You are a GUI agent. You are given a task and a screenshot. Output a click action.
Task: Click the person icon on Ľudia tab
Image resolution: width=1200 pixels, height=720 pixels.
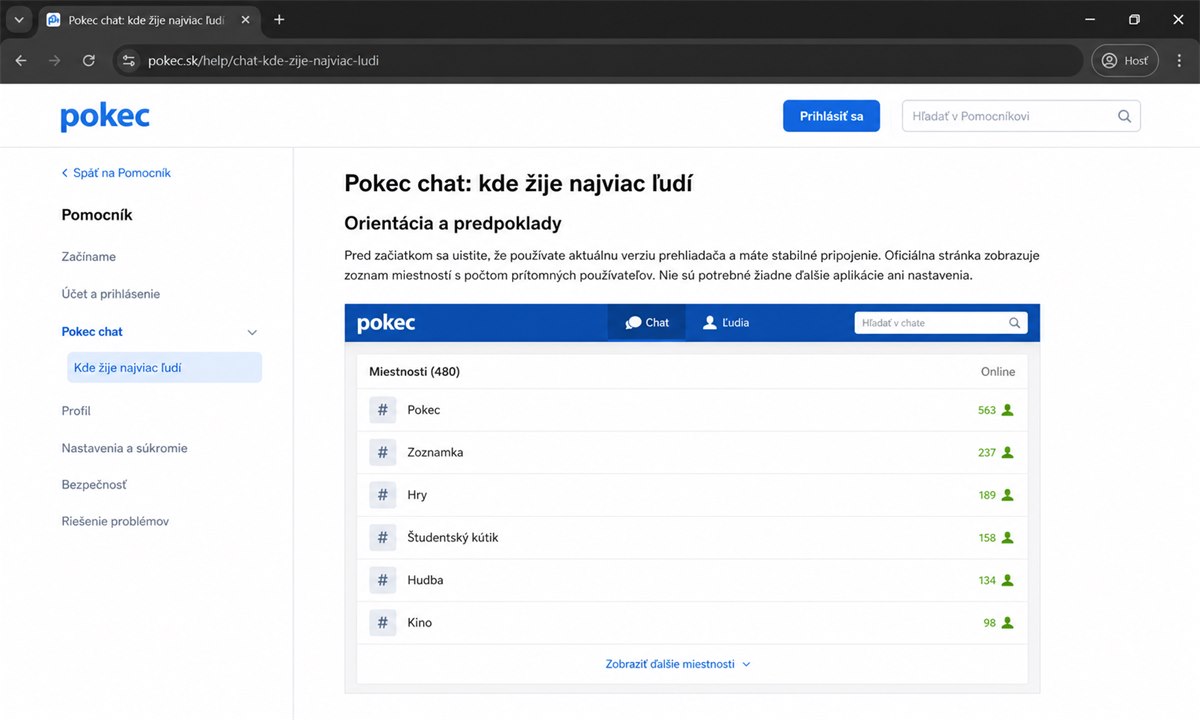click(710, 323)
